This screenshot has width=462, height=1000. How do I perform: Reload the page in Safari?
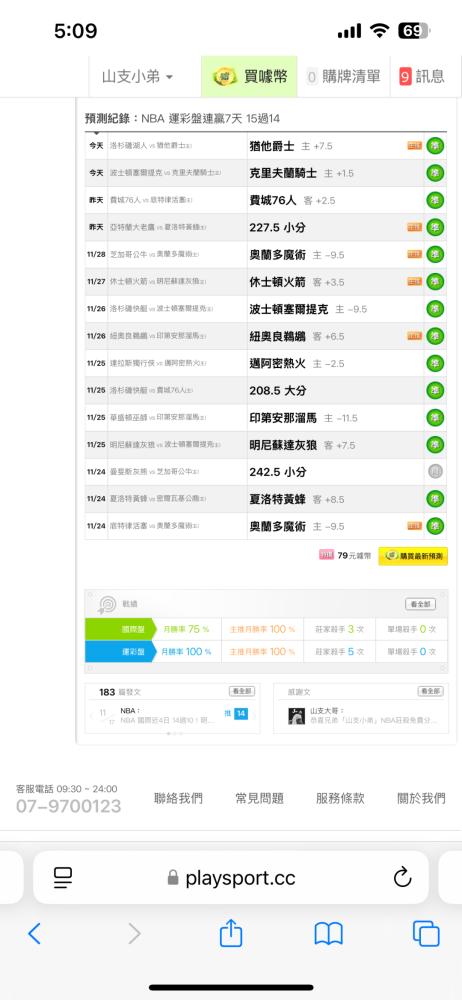pos(402,878)
